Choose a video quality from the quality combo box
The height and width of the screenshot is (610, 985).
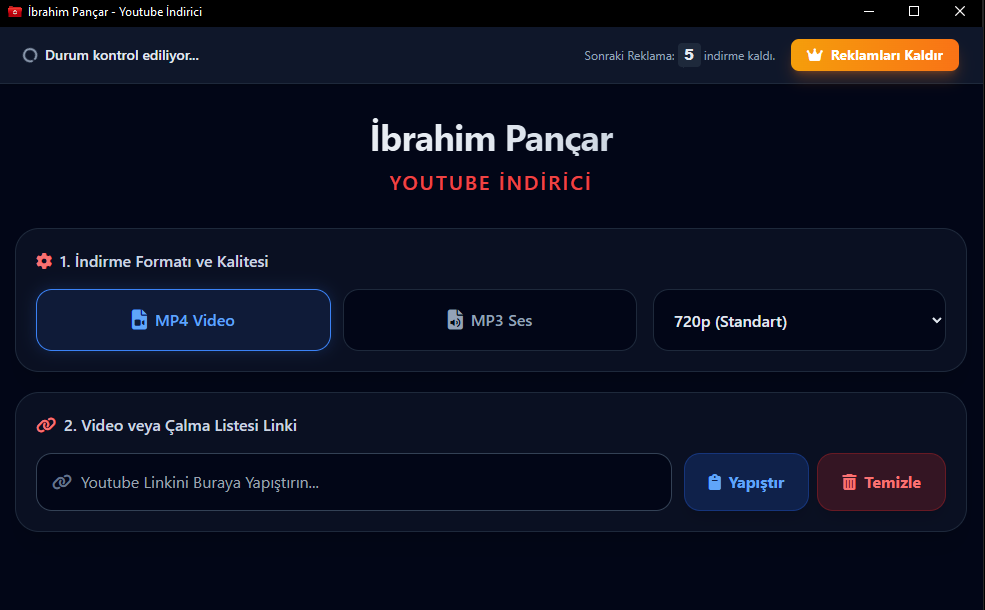tap(799, 320)
